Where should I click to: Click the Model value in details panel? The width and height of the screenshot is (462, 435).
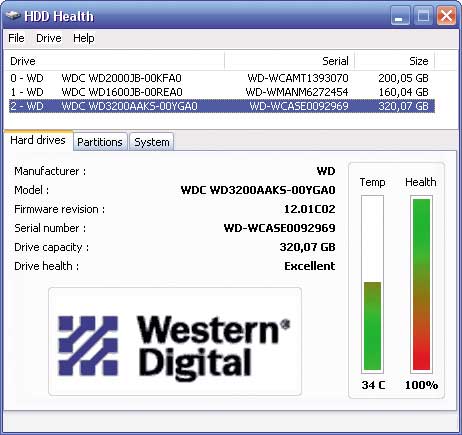click(258, 190)
